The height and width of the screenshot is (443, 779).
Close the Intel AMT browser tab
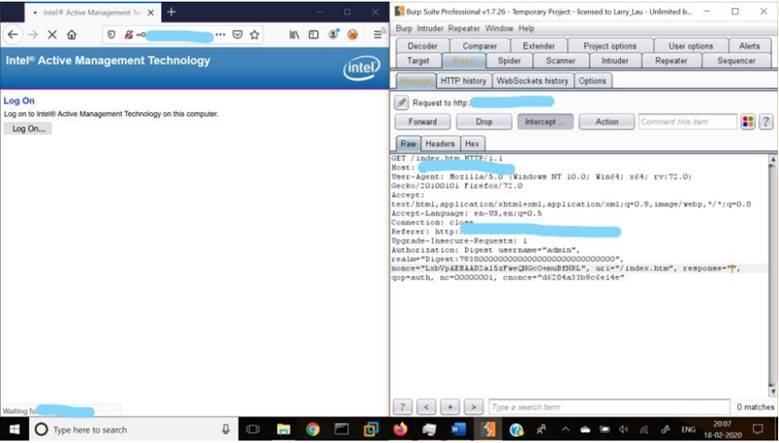(151, 12)
